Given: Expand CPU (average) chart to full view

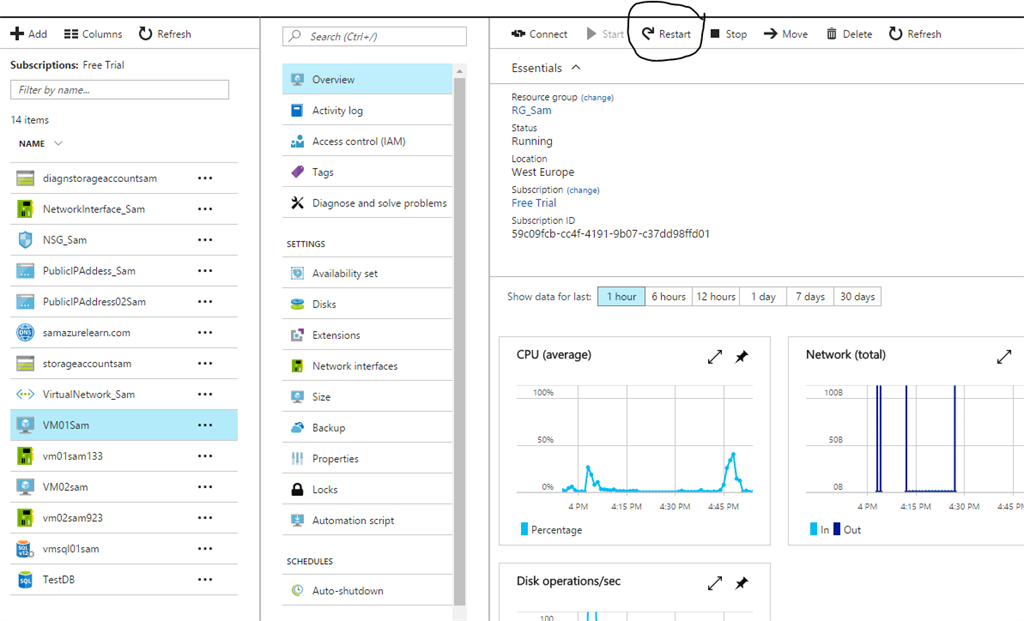Looking at the screenshot, I should coord(715,357).
